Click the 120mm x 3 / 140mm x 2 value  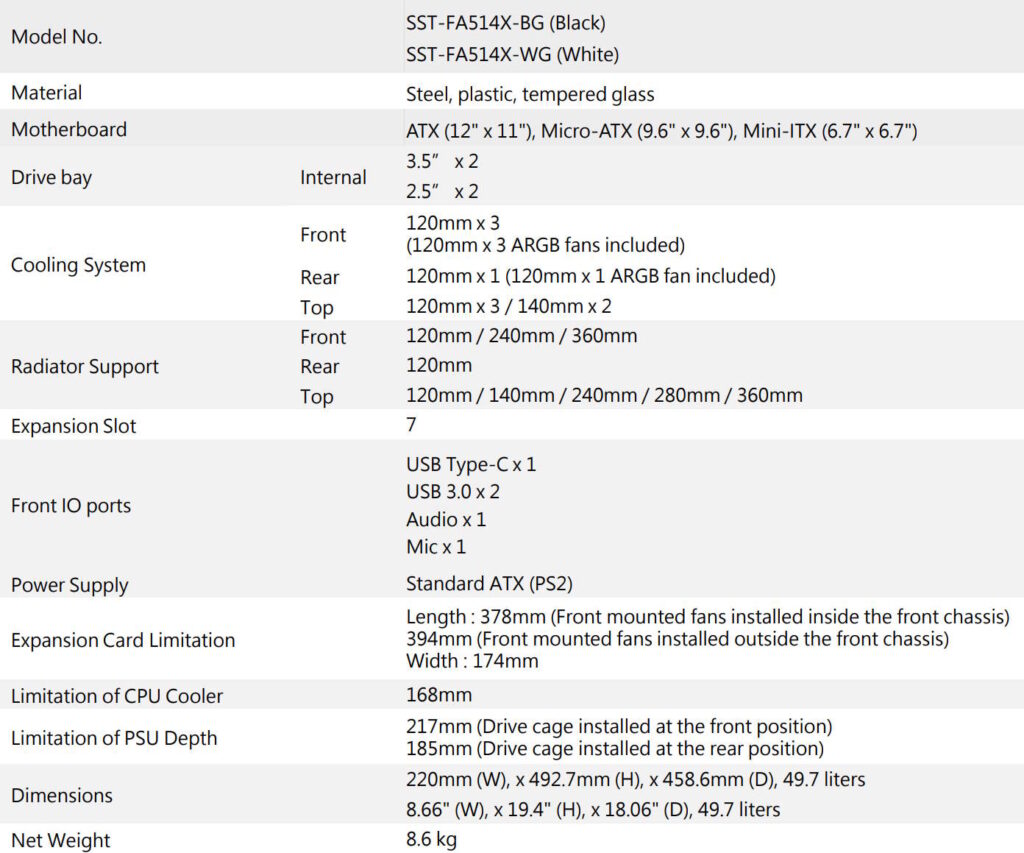point(522,307)
